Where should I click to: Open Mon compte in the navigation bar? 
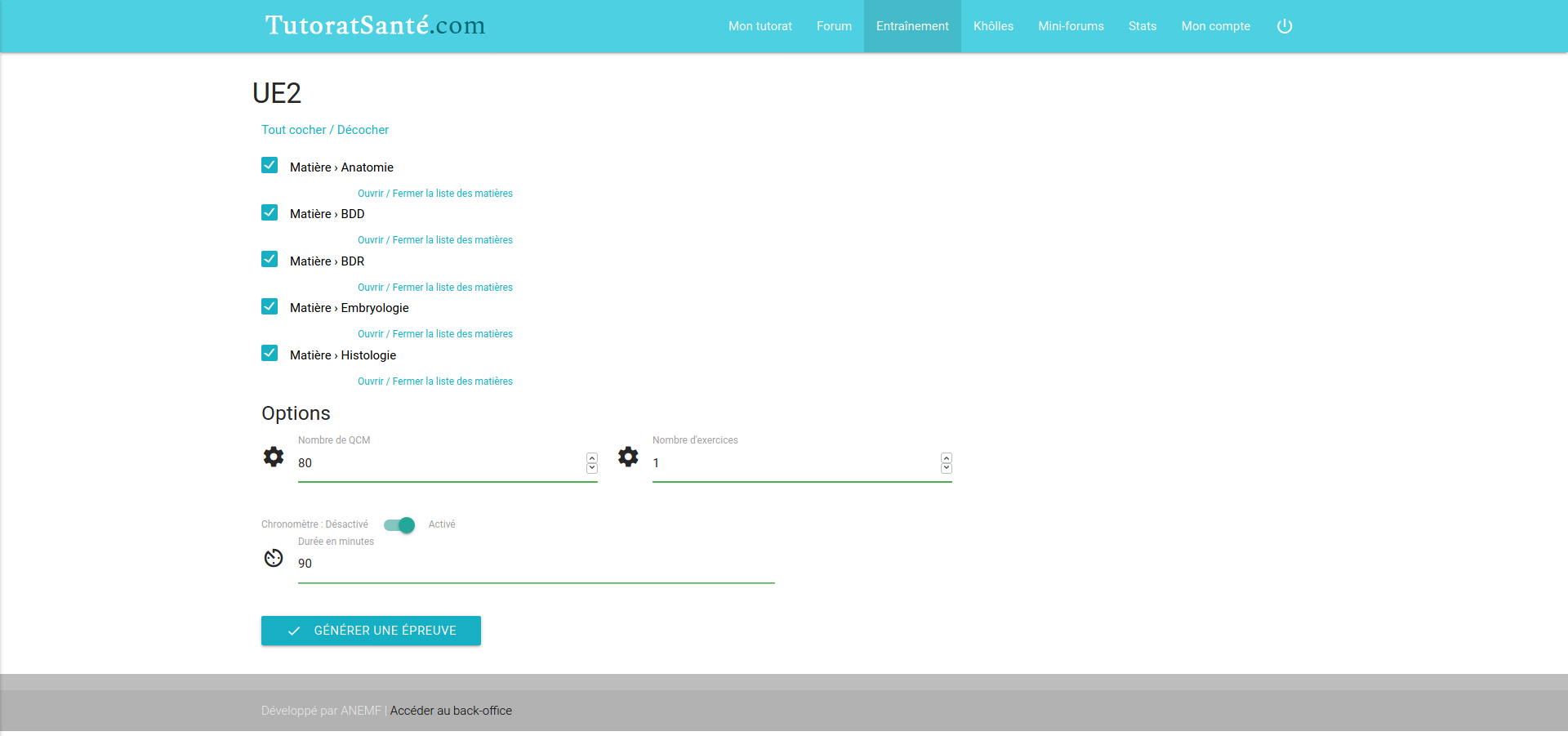click(1215, 26)
